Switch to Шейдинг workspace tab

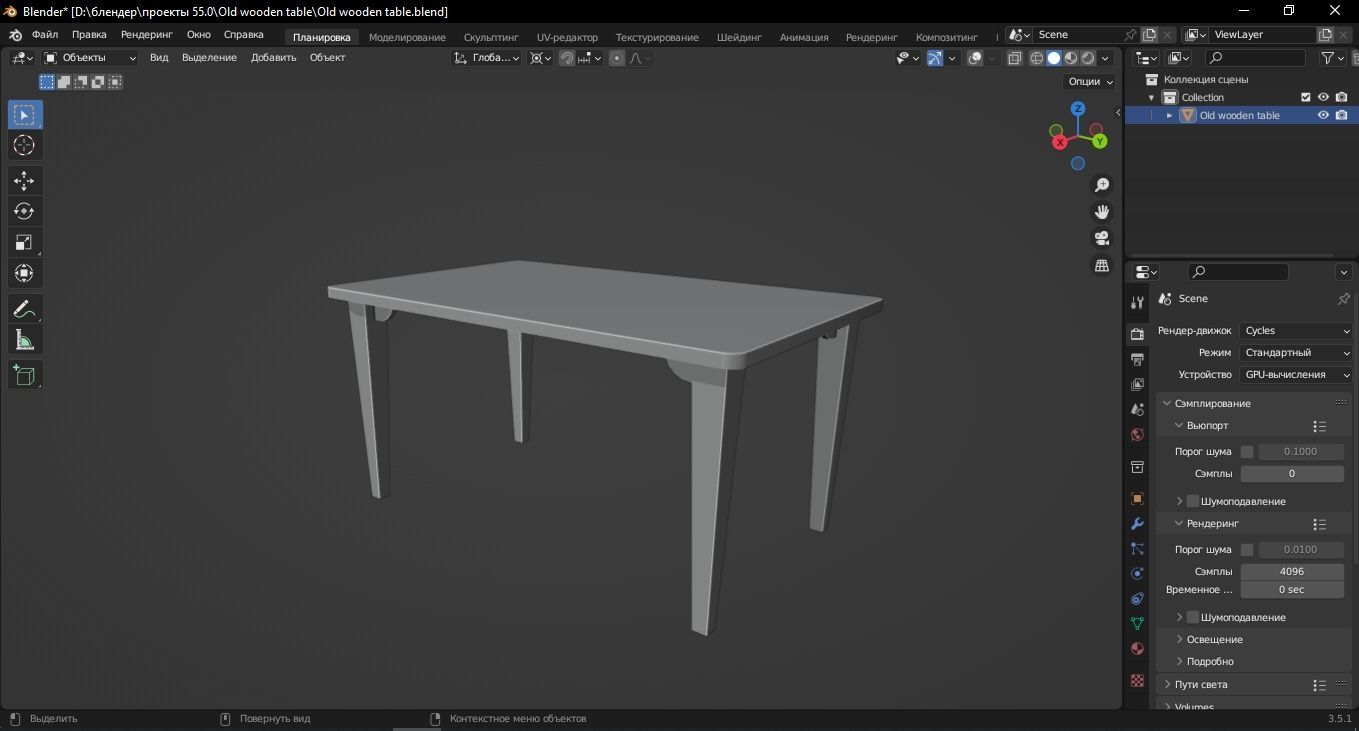pyautogui.click(x=739, y=37)
